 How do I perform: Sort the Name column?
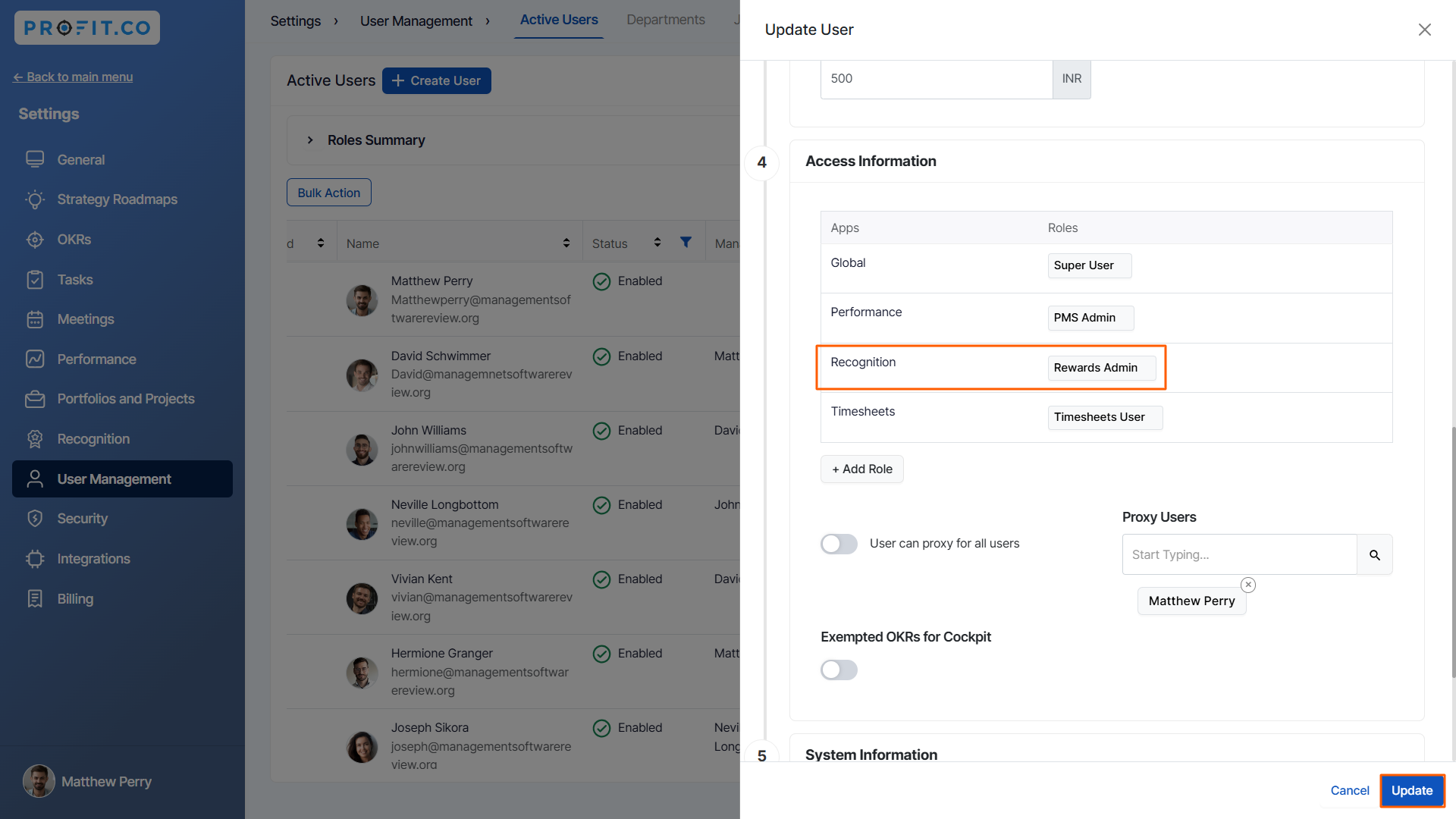click(566, 243)
